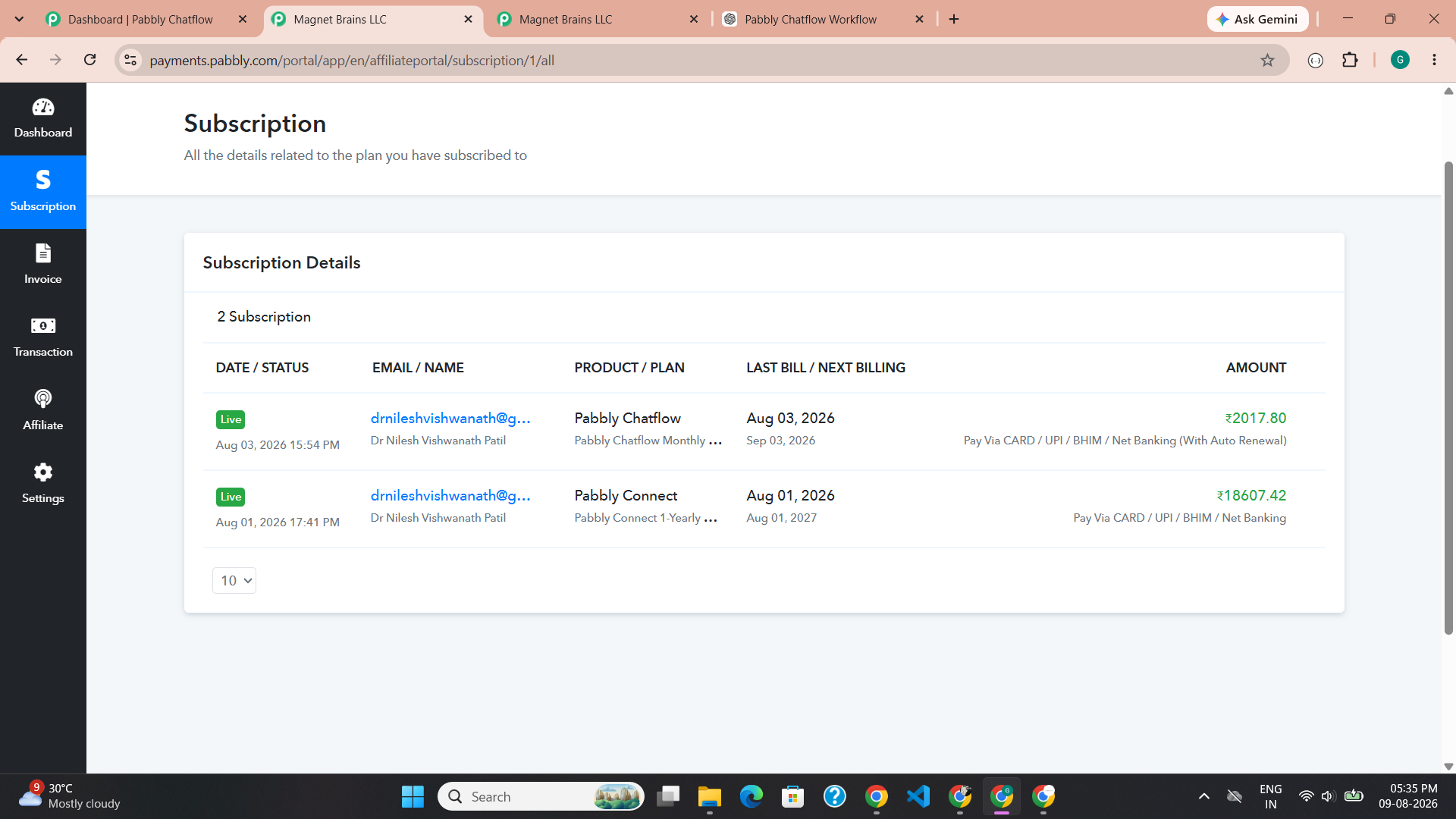Switch to Dashboard | Pabbly Chatflow tab

[140, 19]
